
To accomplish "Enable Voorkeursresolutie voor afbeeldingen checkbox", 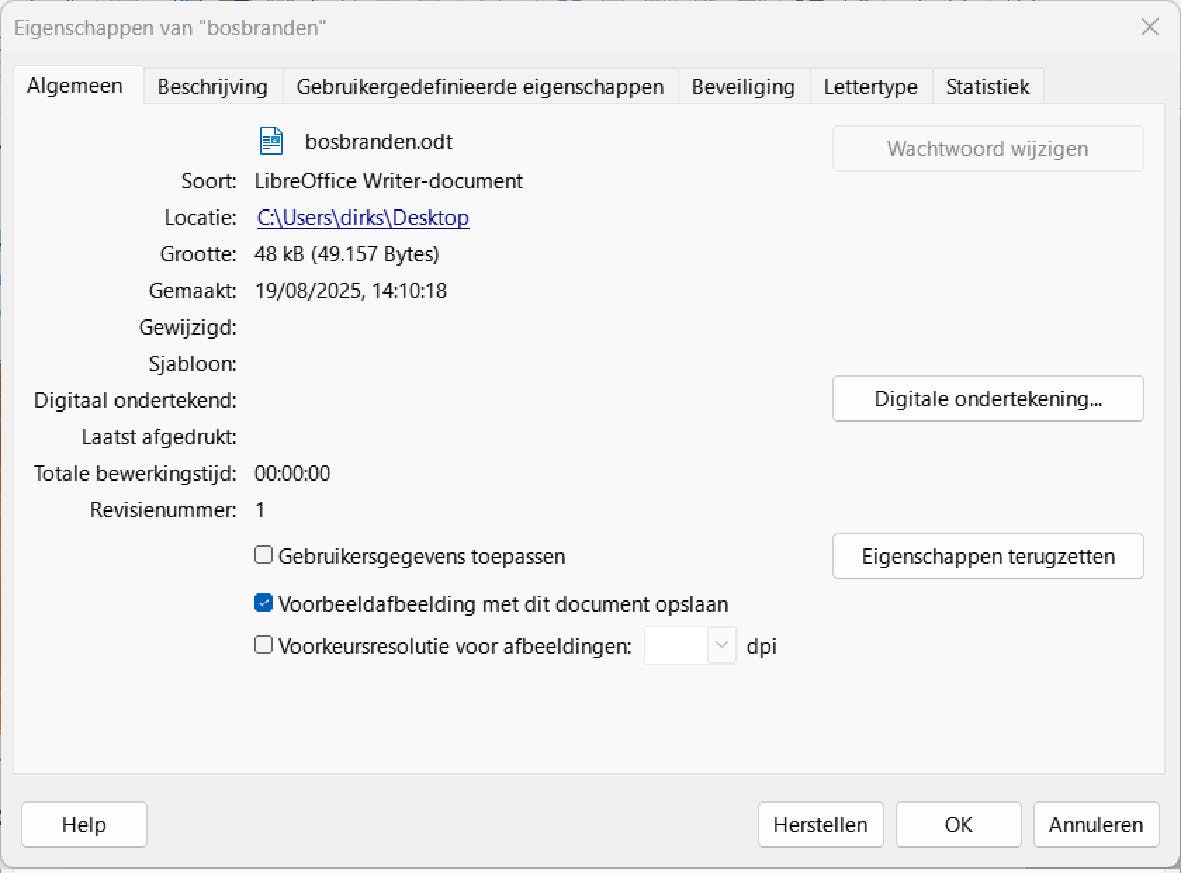I will pos(264,645).
